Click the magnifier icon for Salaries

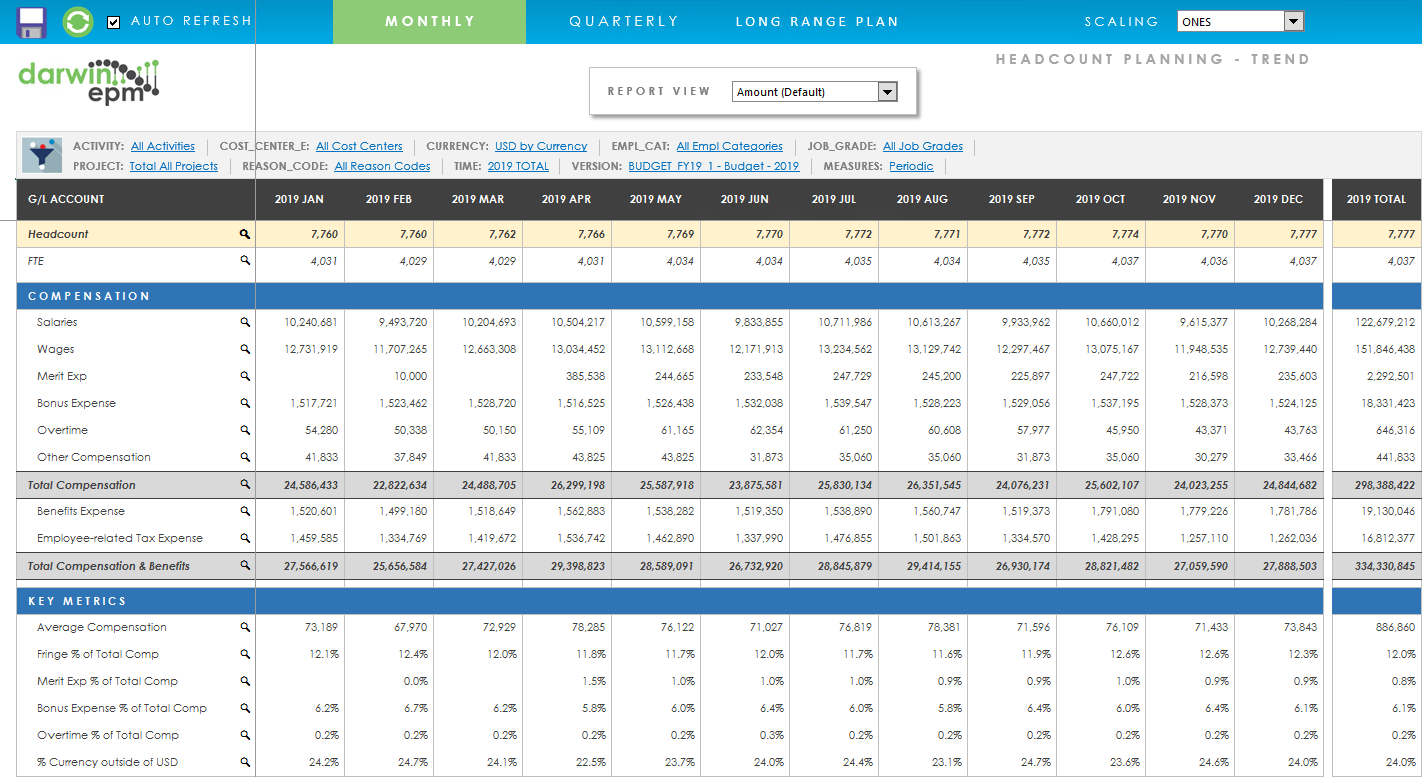pos(244,323)
